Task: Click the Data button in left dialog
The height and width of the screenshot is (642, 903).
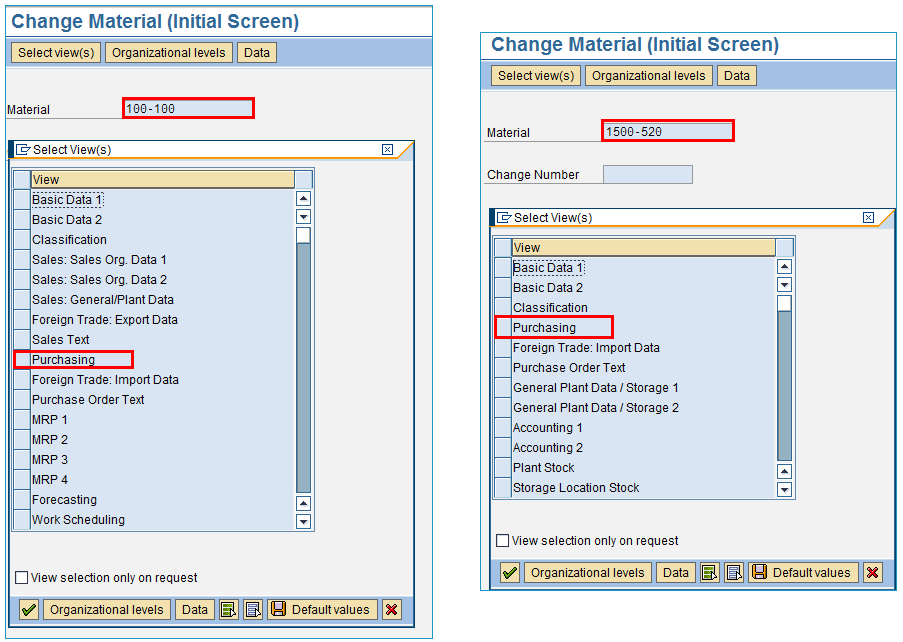Action: click(x=194, y=609)
